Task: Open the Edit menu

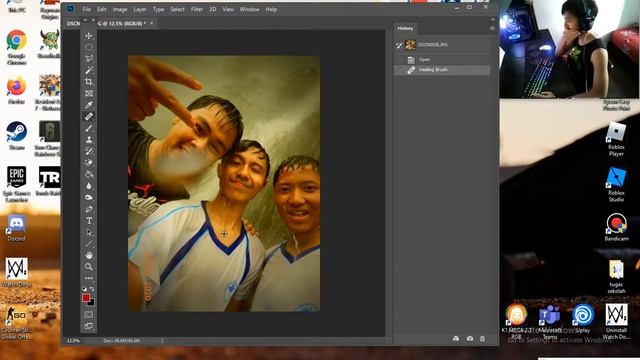Action: pyautogui.click(x=102, y=9)
